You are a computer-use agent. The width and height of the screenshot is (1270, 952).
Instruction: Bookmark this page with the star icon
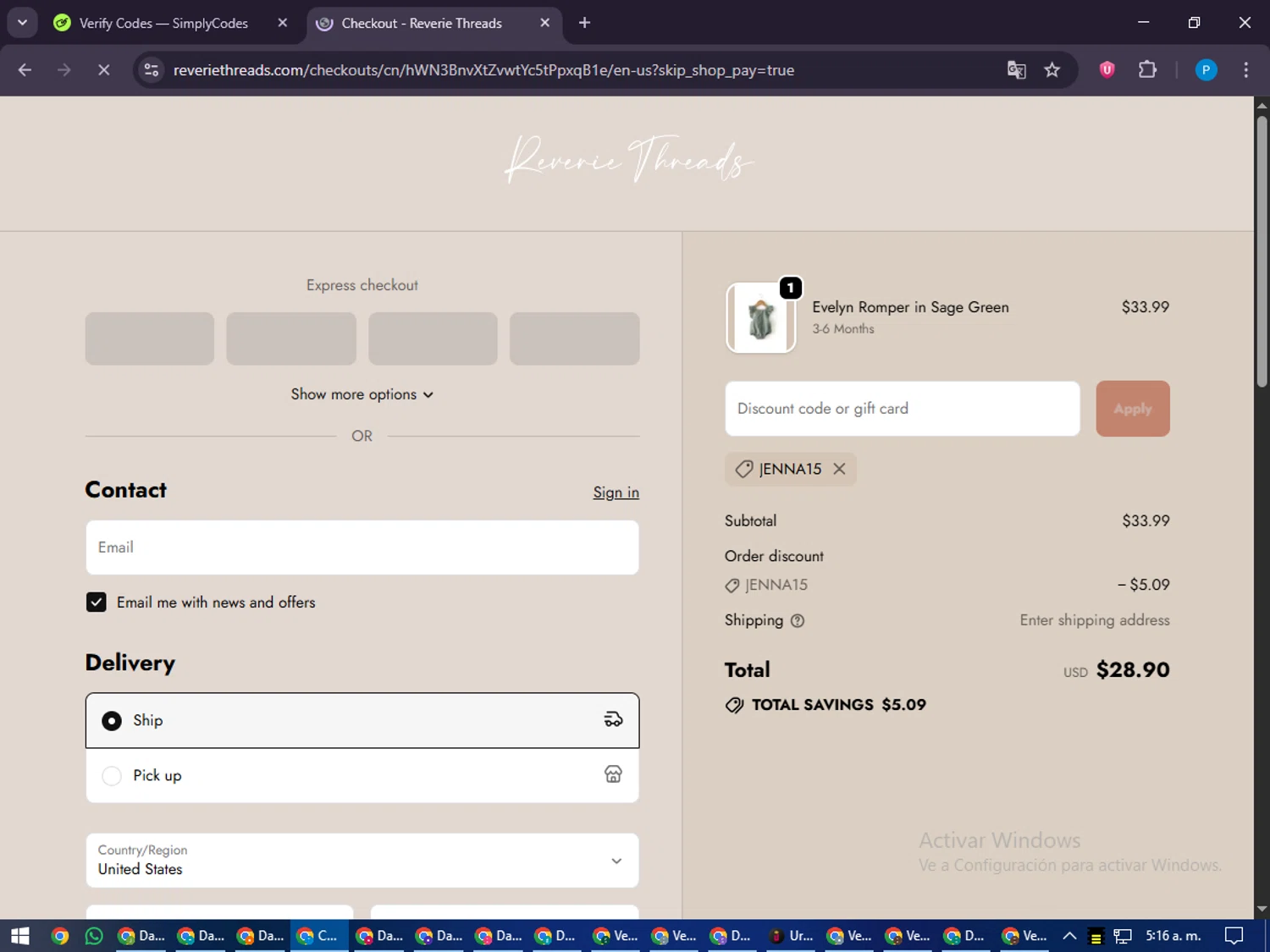[1052, 70]
